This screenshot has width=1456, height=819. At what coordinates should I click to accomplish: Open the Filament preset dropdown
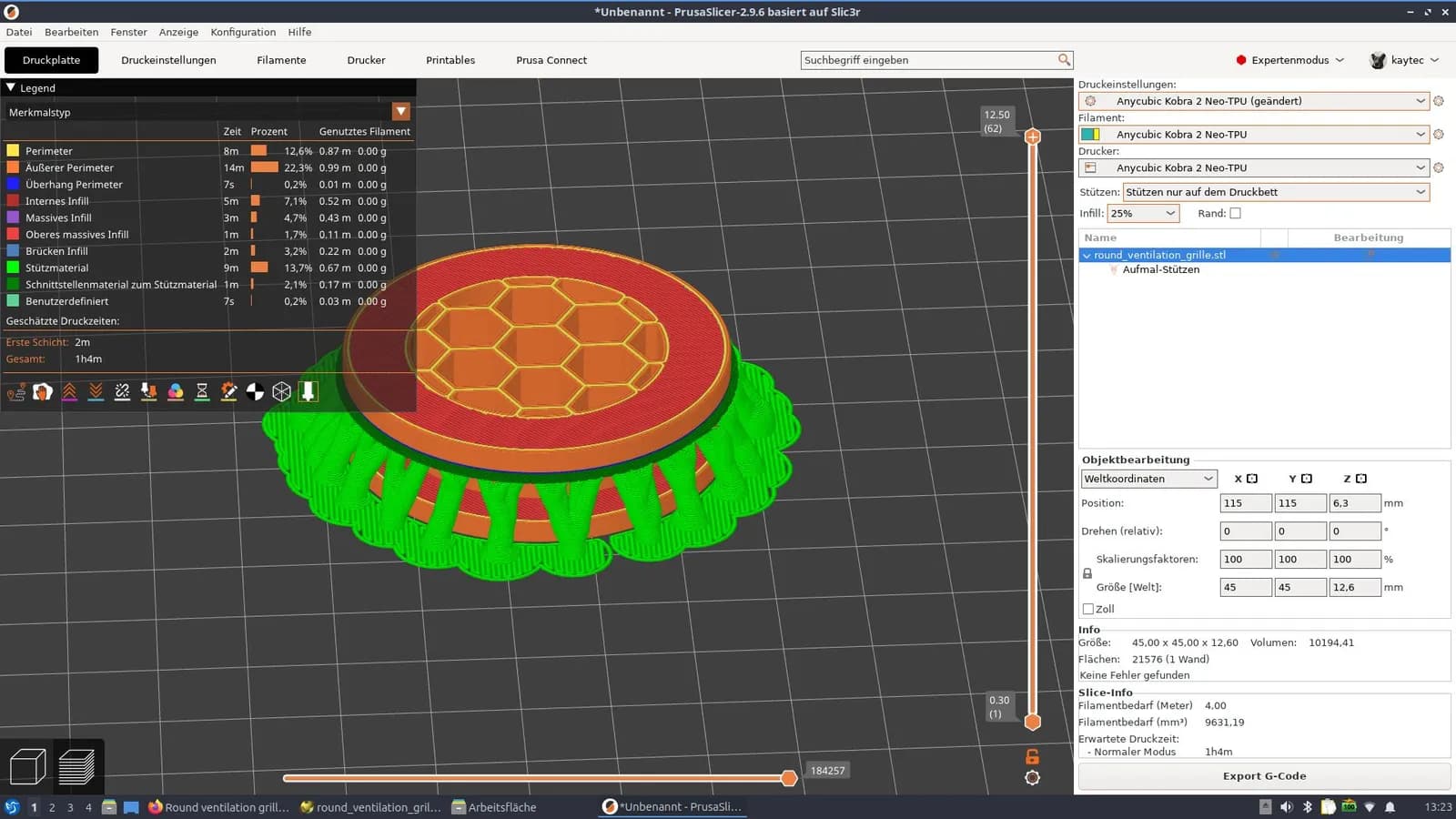pyautogui.click(x=1254, y=135)
